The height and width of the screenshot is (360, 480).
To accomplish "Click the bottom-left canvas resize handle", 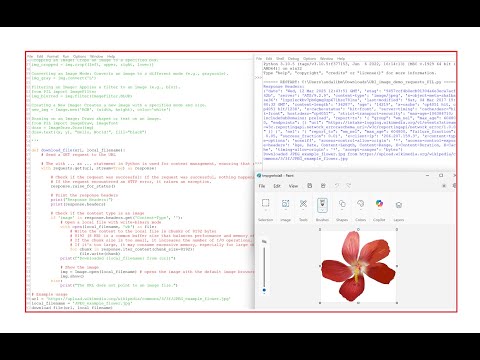I will (x=320, y=303).
